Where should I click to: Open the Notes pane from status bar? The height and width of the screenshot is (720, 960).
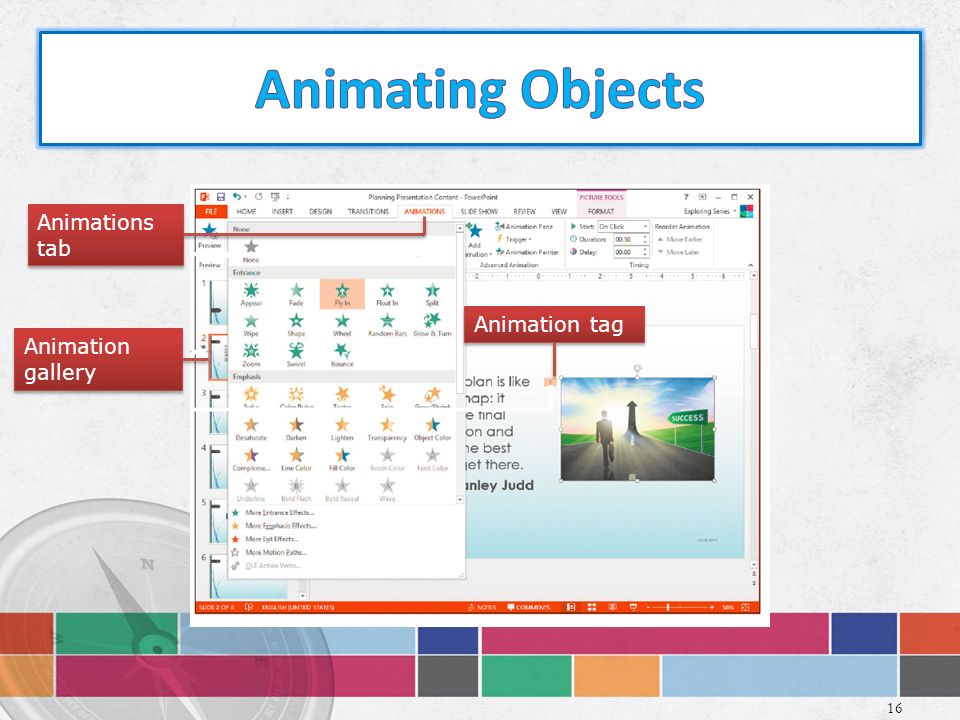tap(482, 607)
